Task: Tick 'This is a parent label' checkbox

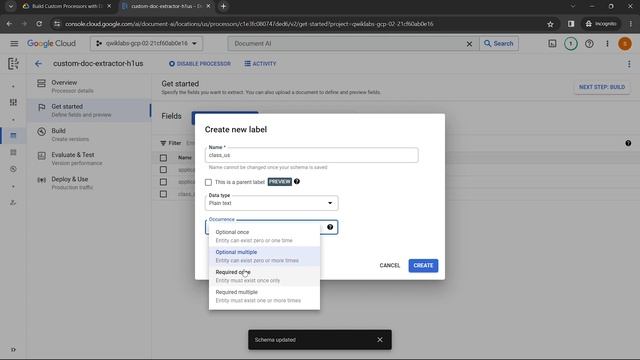Action: coord(209,182)
